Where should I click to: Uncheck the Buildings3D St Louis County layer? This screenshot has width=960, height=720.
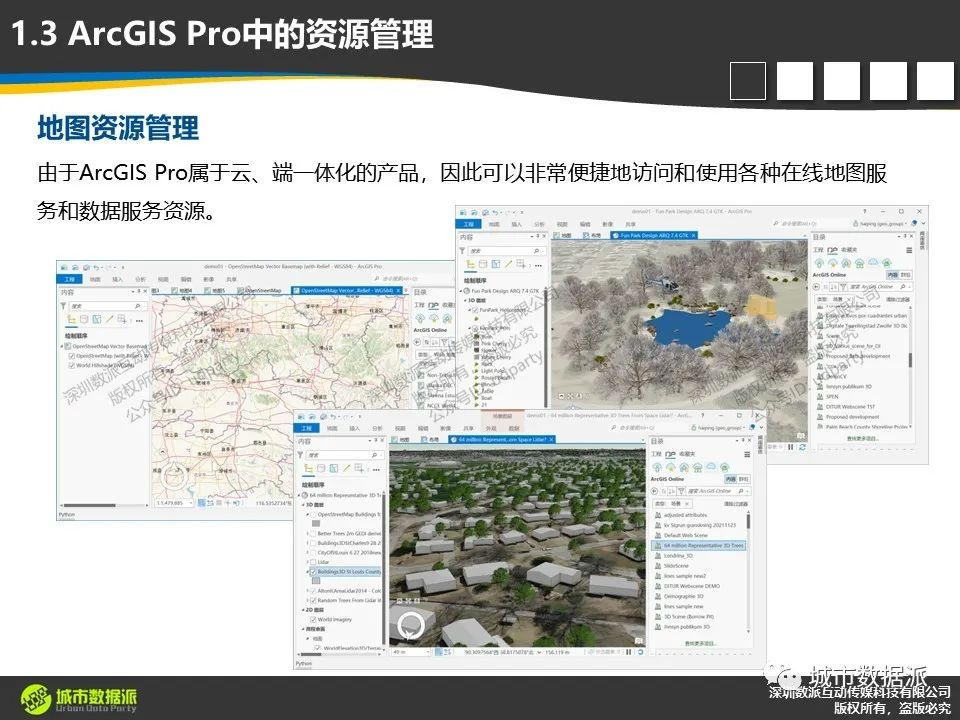point(313,572)
